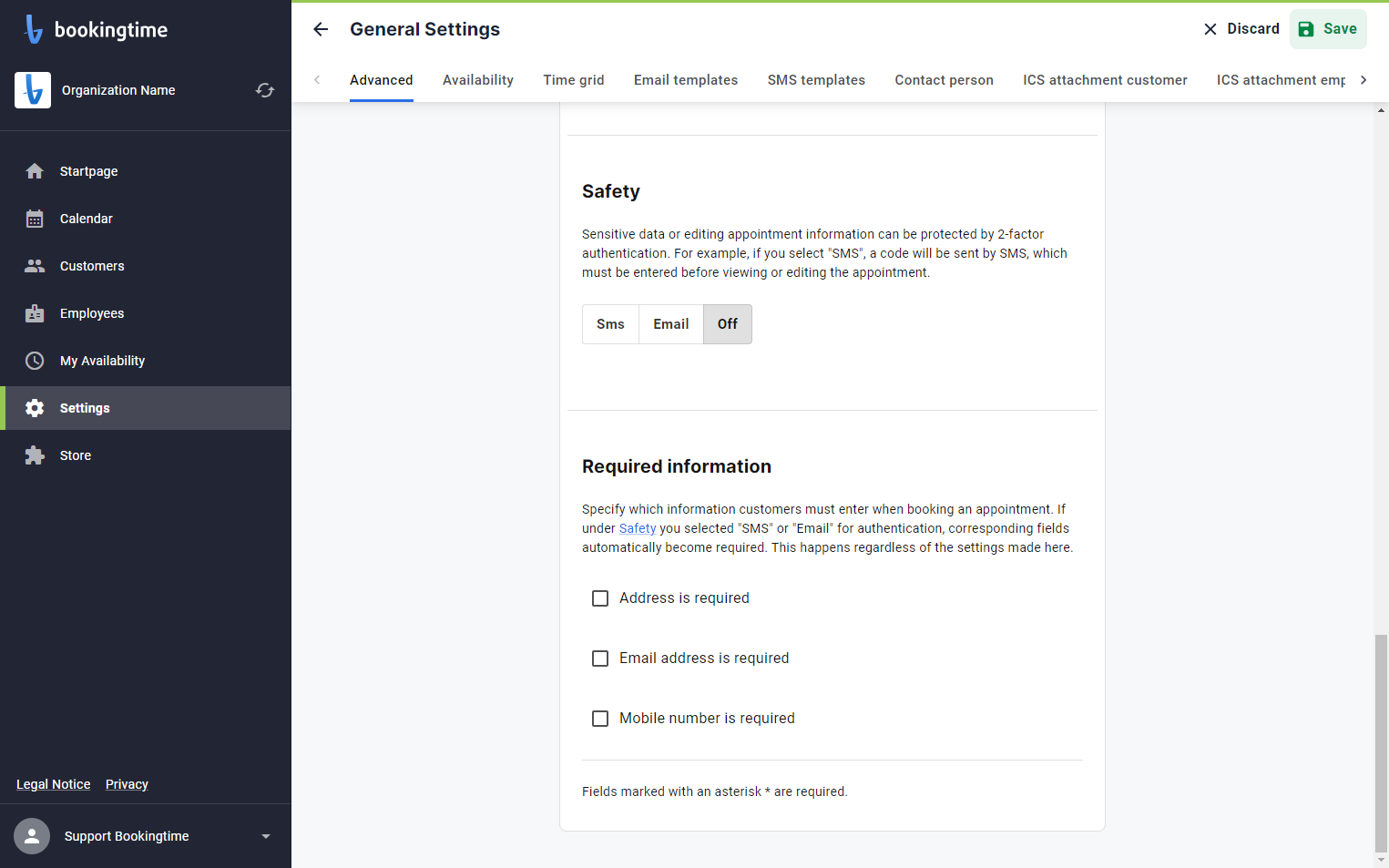Viewport: 1389px width, 868px height.
Task: Select Sms for 2-factor authentication
Action: click(x=610, y=324)
